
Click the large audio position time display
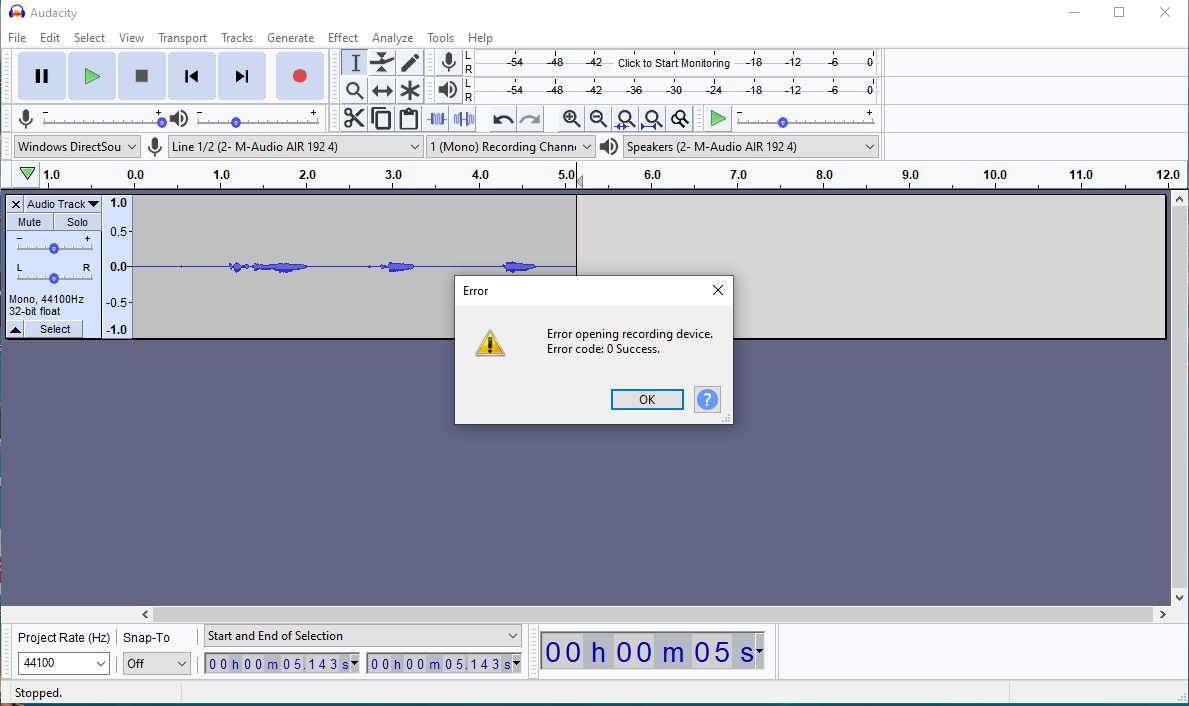[x=651, y=652]
